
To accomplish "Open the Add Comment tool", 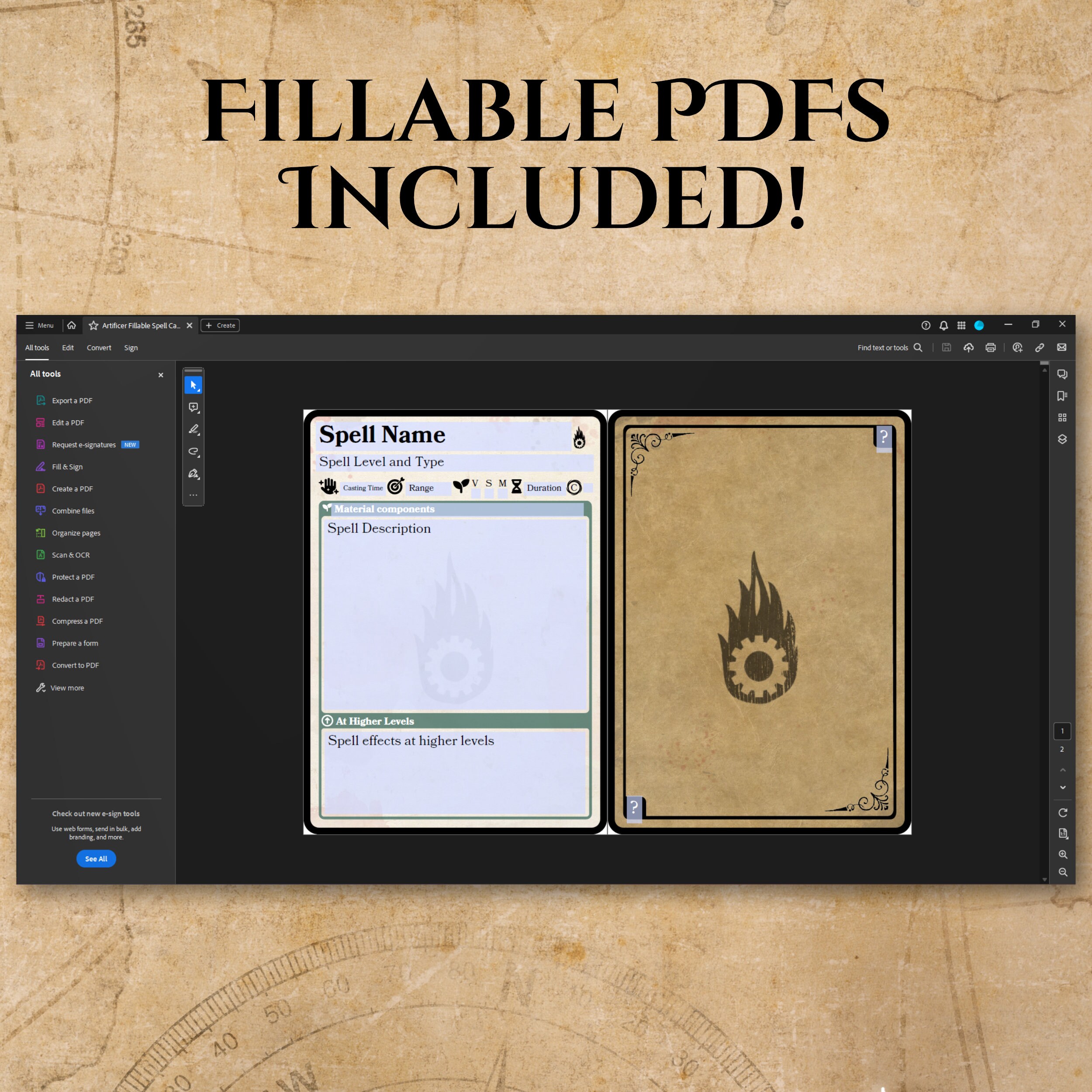I will point(193,408).
